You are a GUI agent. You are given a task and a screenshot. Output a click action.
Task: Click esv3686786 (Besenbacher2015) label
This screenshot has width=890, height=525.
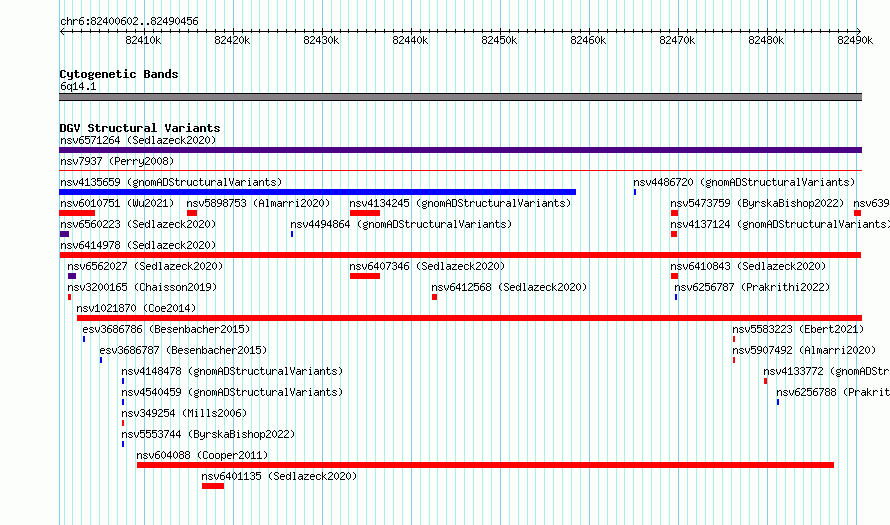click(166, 329)
